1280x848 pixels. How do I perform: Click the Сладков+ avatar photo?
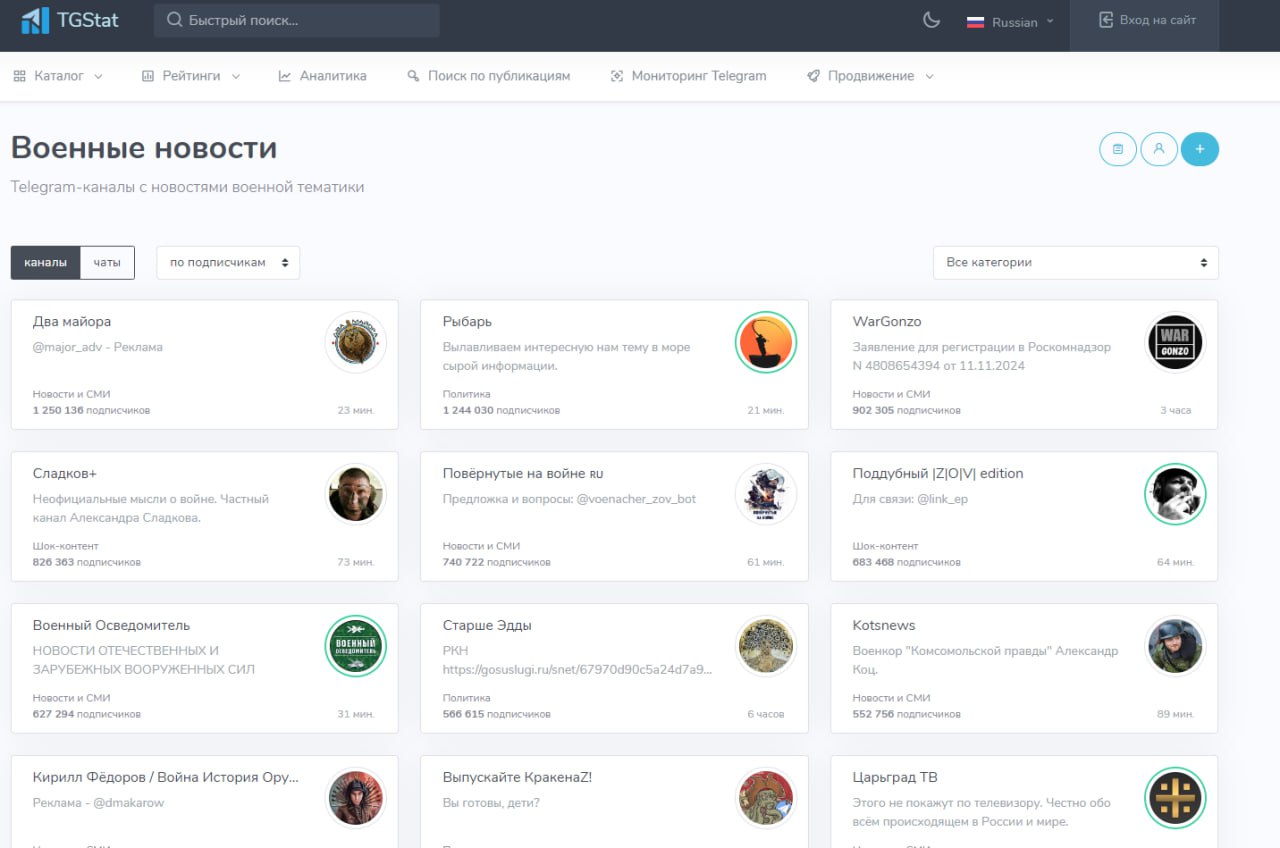(356, 494)
